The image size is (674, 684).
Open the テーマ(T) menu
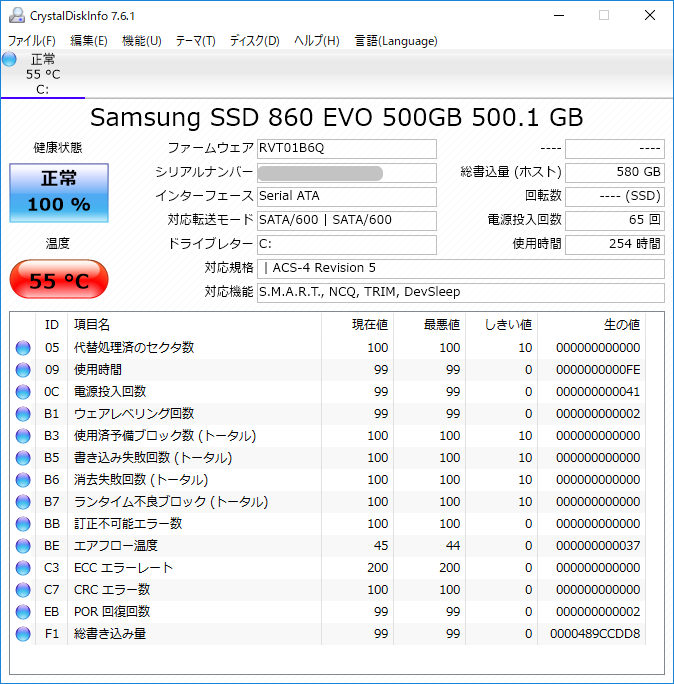click(x=195, y=41)
